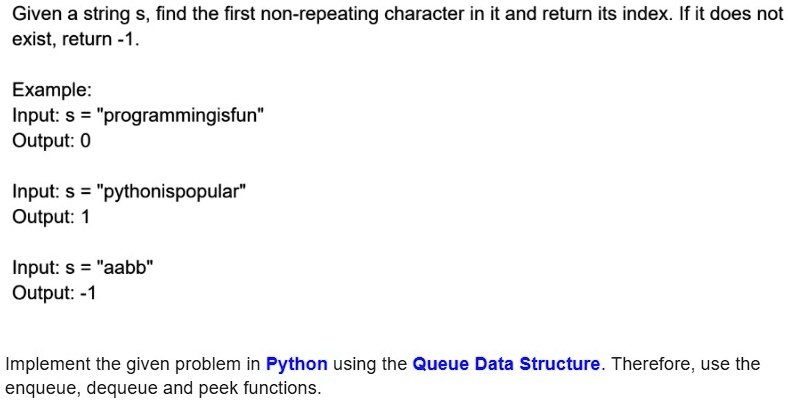
Task: Open the Python link
Action: tap(296, 364)
